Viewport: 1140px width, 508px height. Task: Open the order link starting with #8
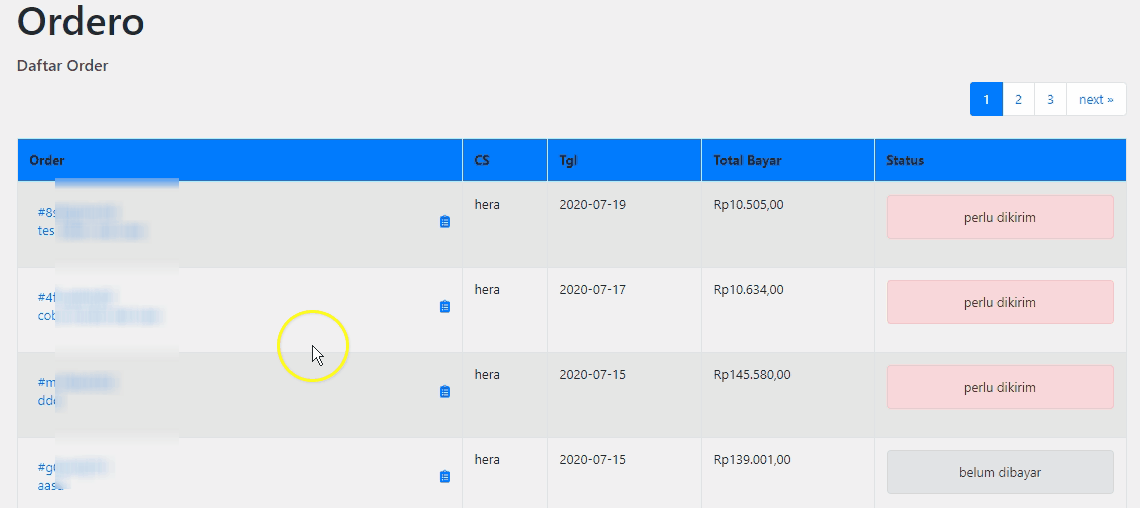(x=46, y=213)
